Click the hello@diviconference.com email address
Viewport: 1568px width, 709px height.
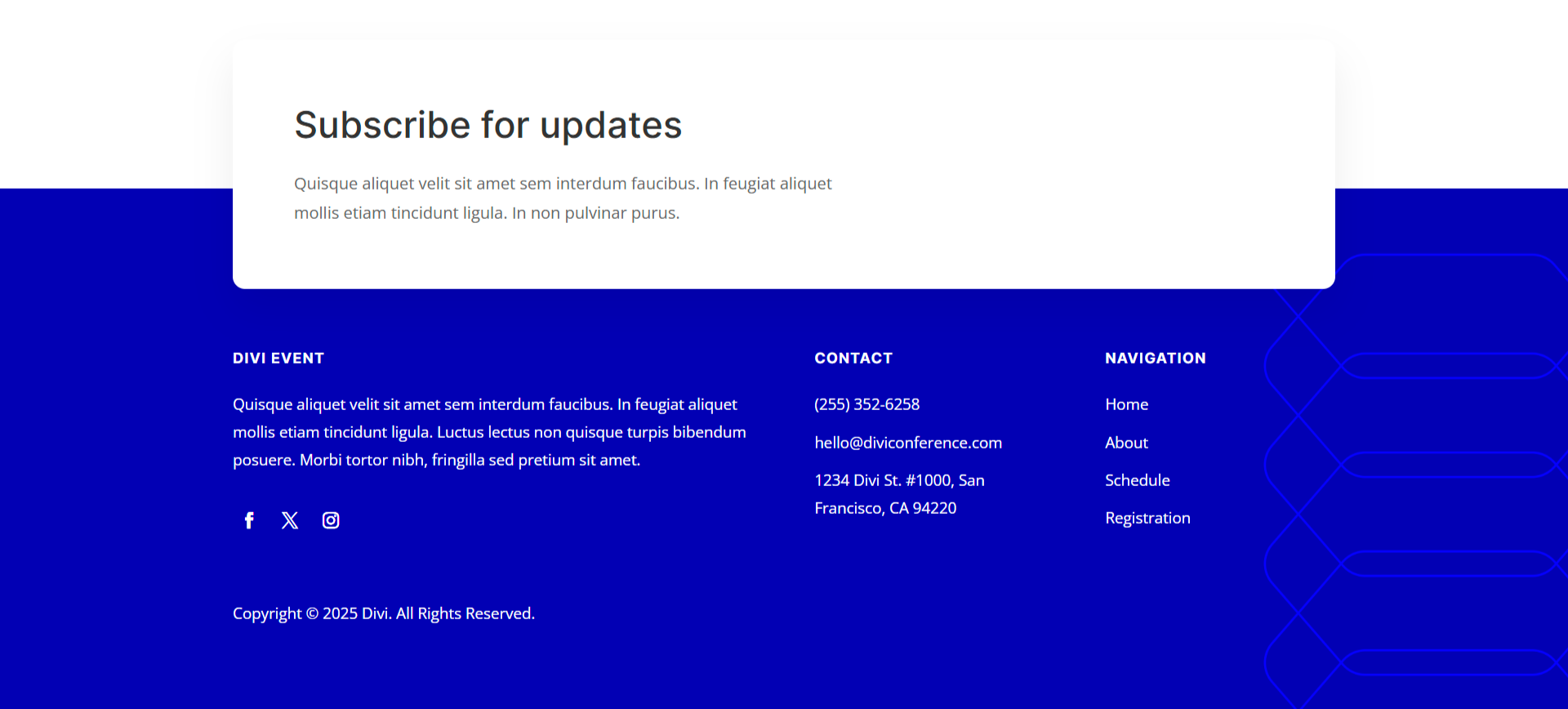pos(907,443)
